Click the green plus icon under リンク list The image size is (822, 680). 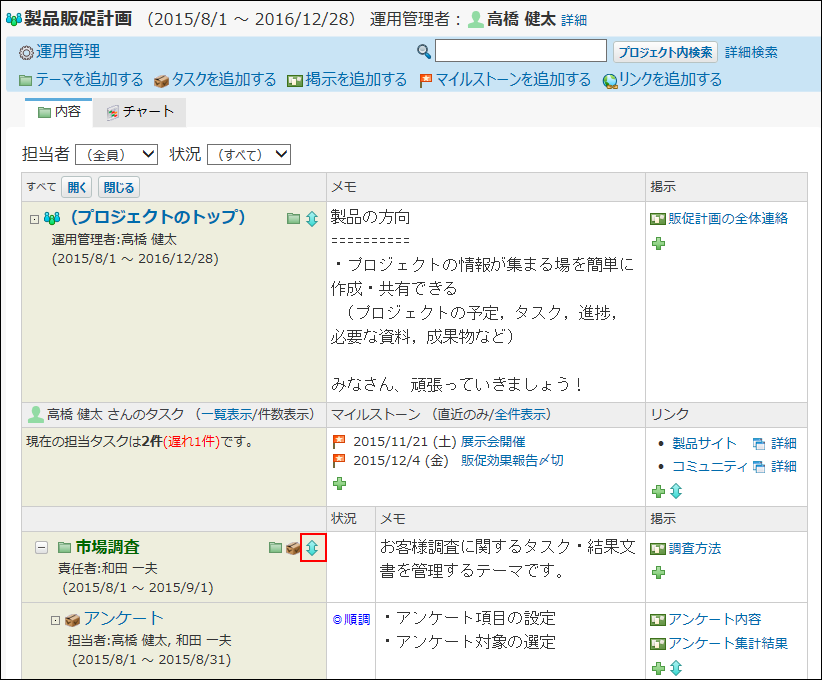(x=658, y=491)
